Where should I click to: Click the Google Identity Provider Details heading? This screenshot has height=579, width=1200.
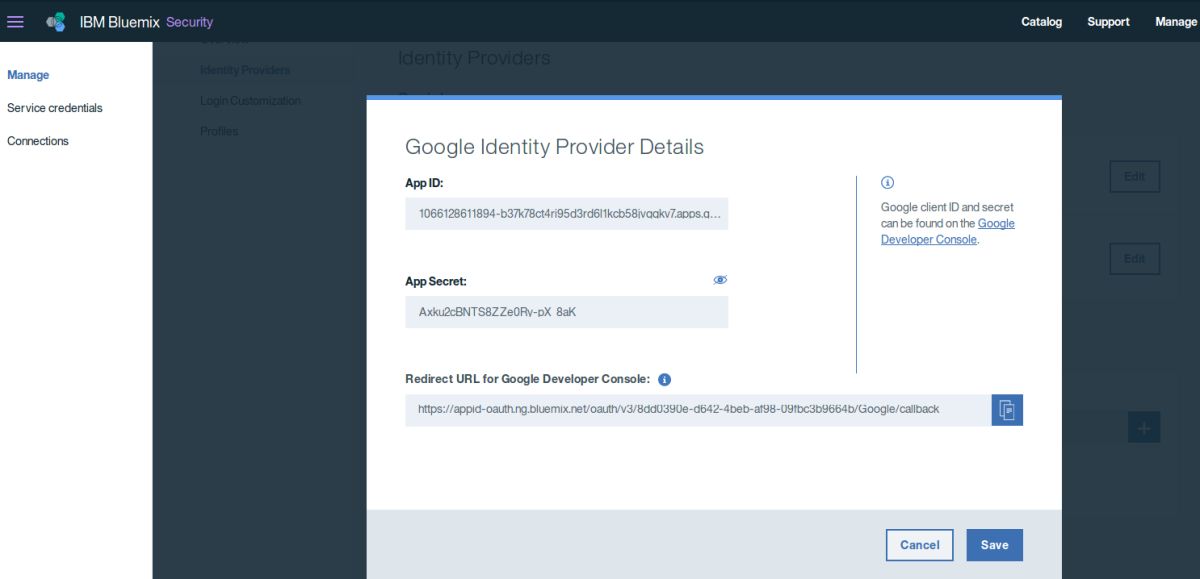(x=554, y=147)
